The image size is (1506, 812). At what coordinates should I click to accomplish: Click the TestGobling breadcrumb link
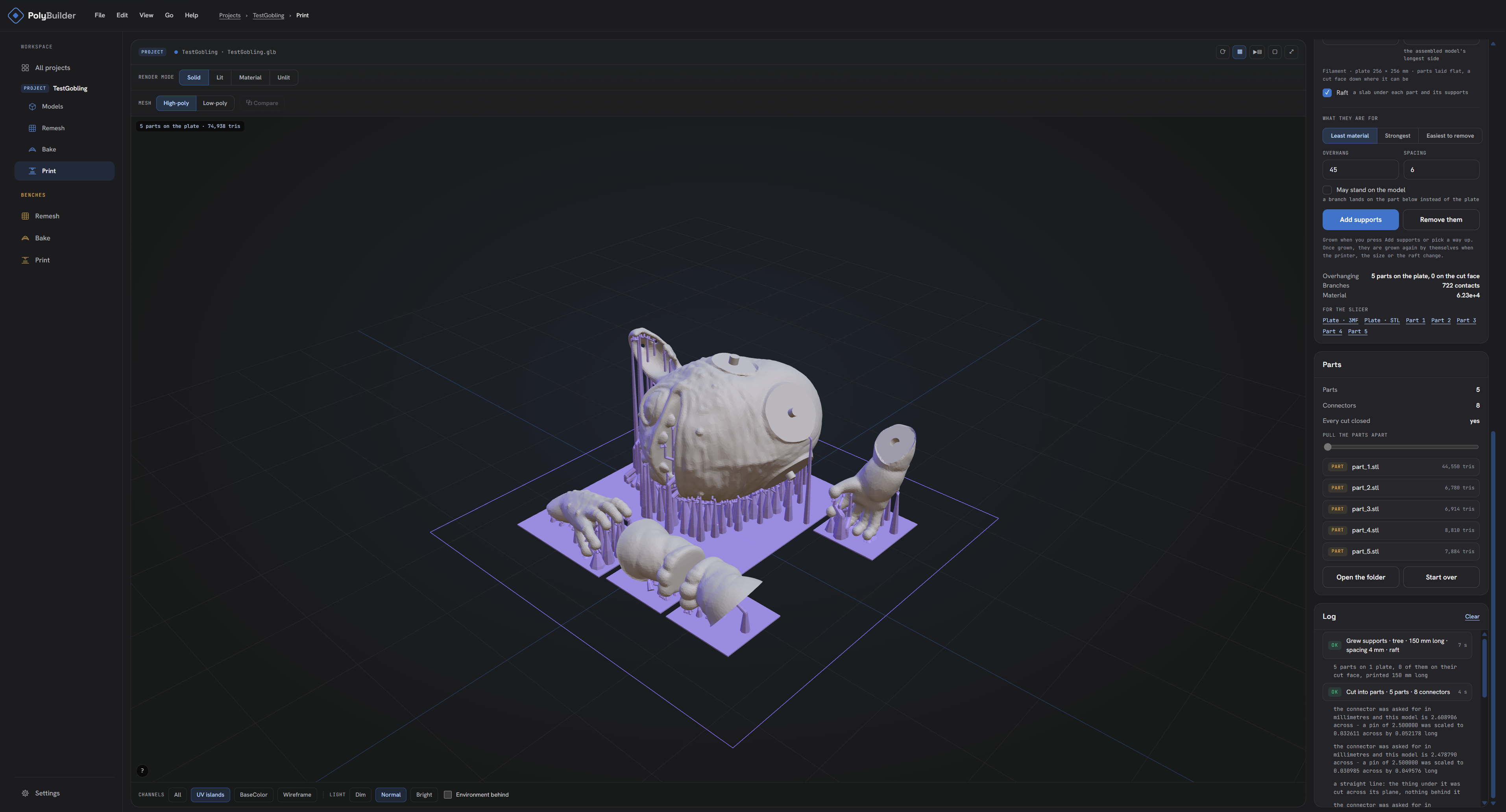(268, 15)
